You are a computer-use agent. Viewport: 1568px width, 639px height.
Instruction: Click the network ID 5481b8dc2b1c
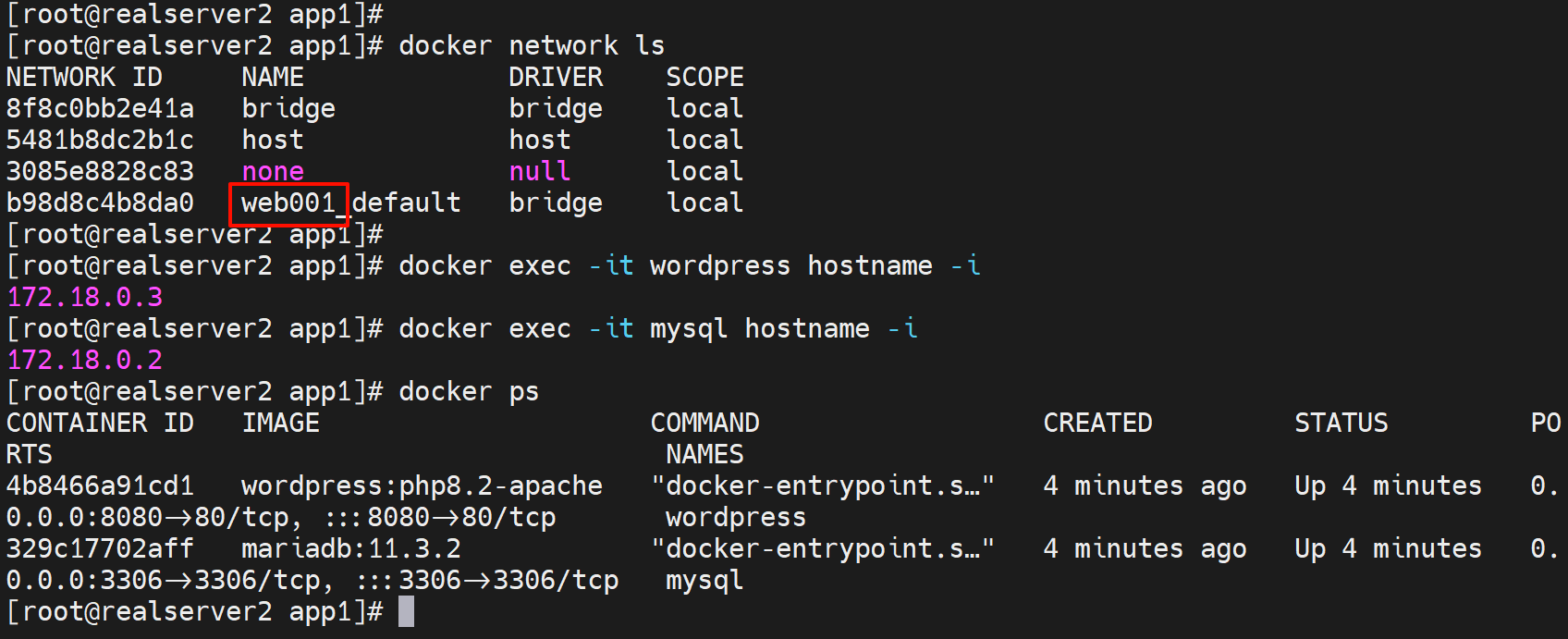click(x=100, y=141)
